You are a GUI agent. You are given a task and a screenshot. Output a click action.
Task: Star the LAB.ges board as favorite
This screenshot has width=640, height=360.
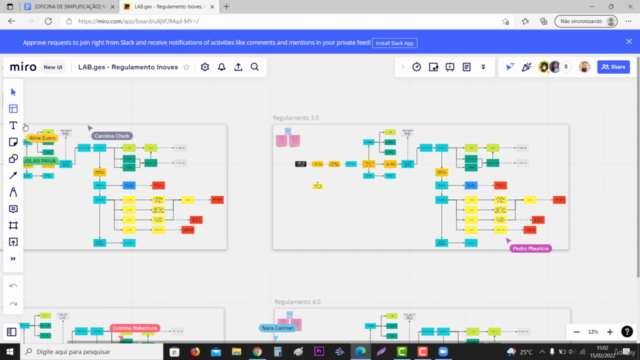187,67
